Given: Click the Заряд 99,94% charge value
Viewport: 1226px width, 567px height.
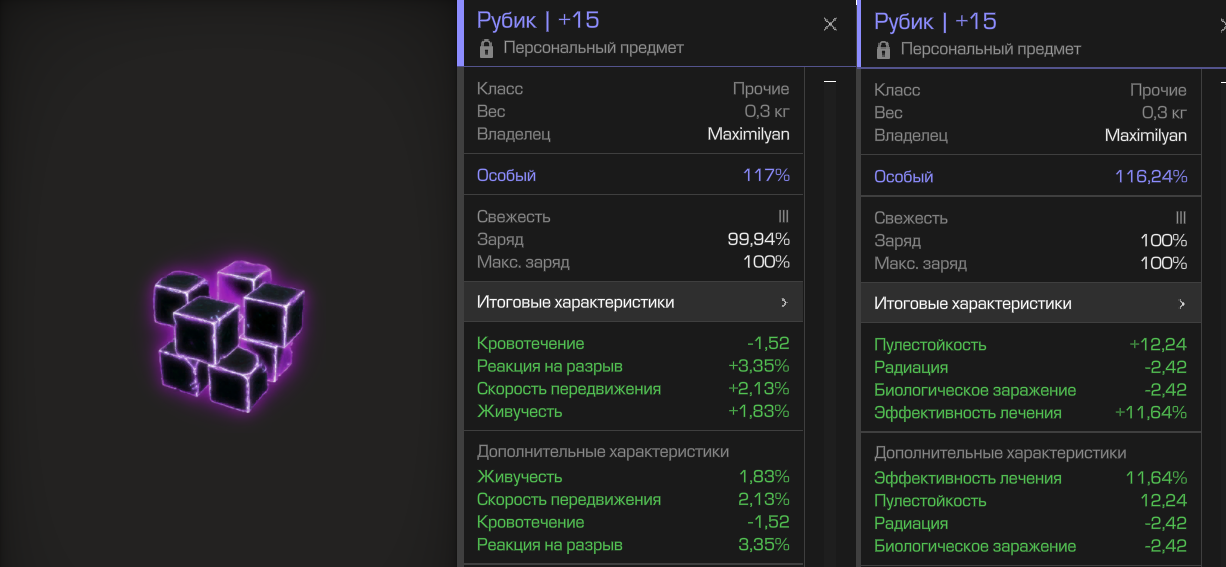Looking at the screenshot, I should [758, 240].
